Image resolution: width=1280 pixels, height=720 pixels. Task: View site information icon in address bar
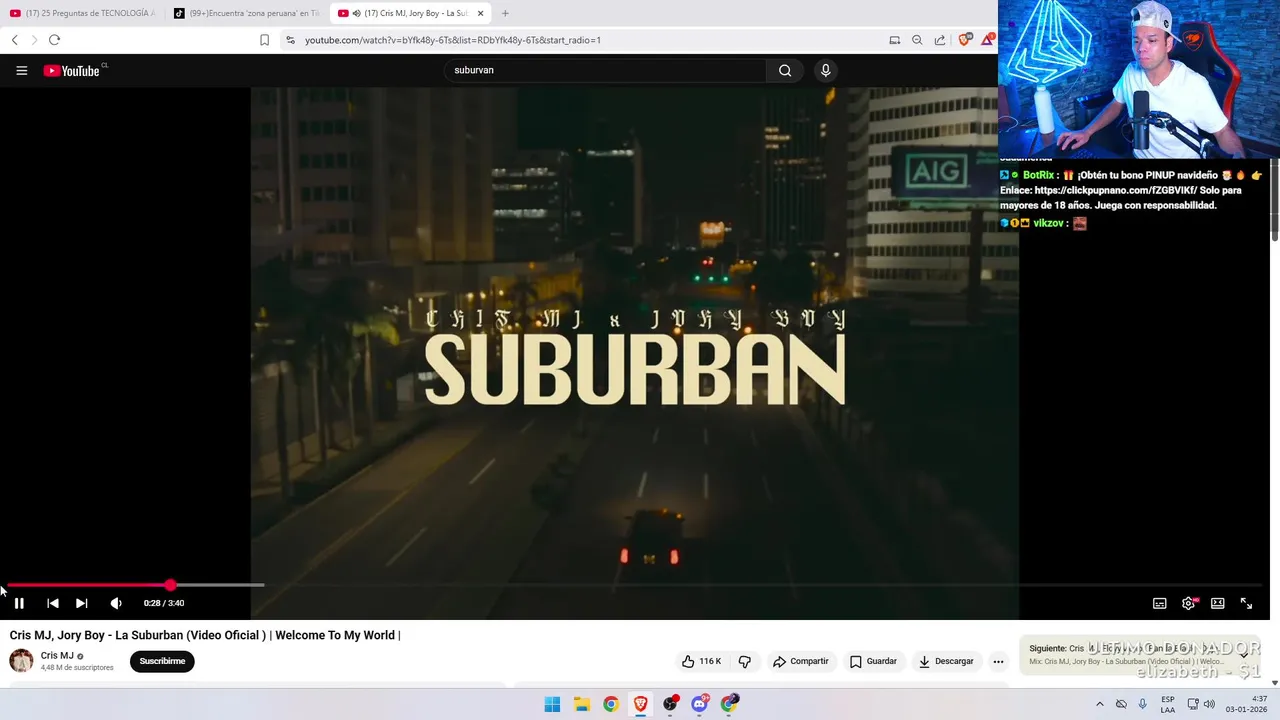[x=290, y=40]
